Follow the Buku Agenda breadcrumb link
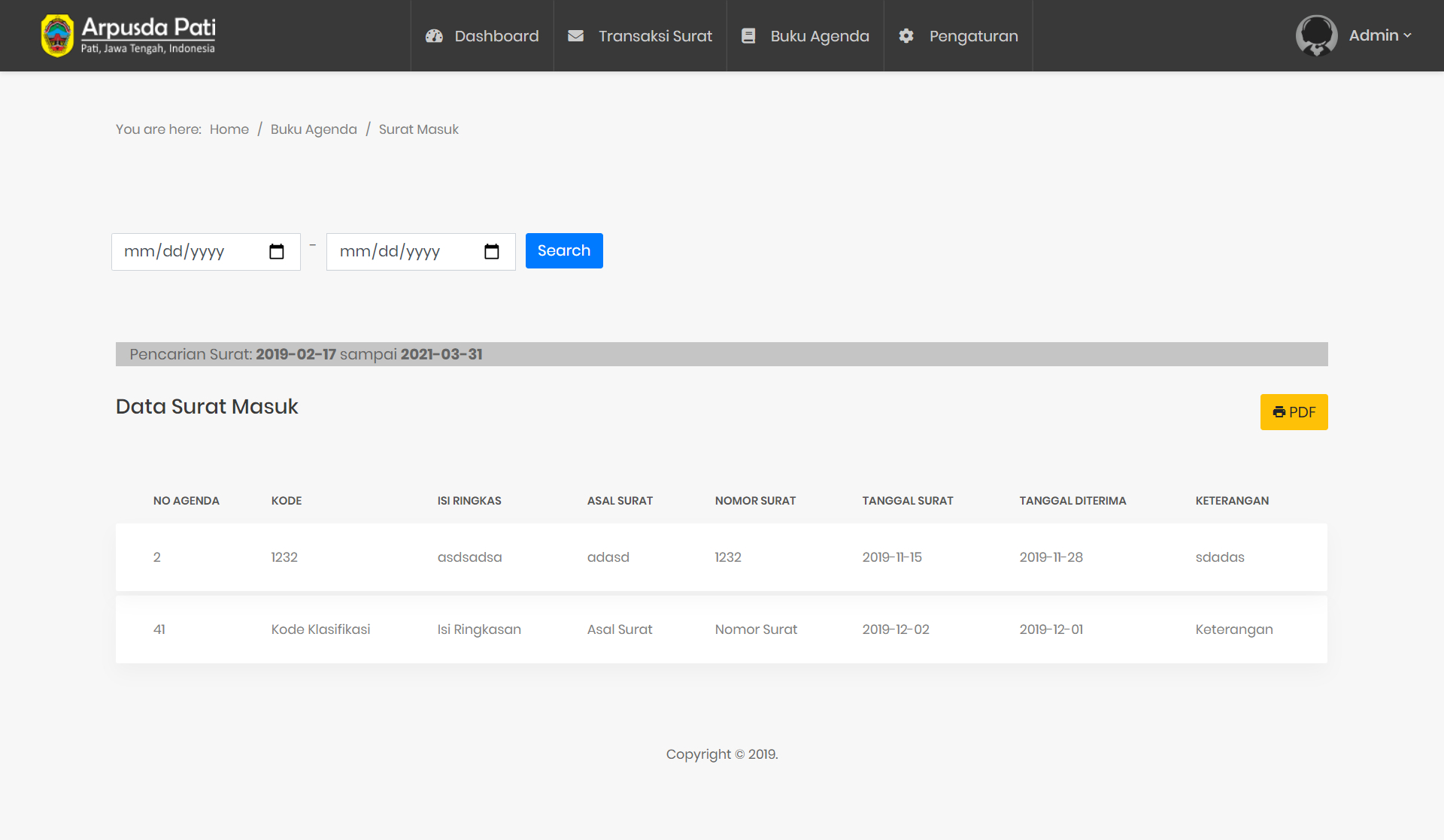Viewport: 1444px width, 840px height. coord(314,129)
